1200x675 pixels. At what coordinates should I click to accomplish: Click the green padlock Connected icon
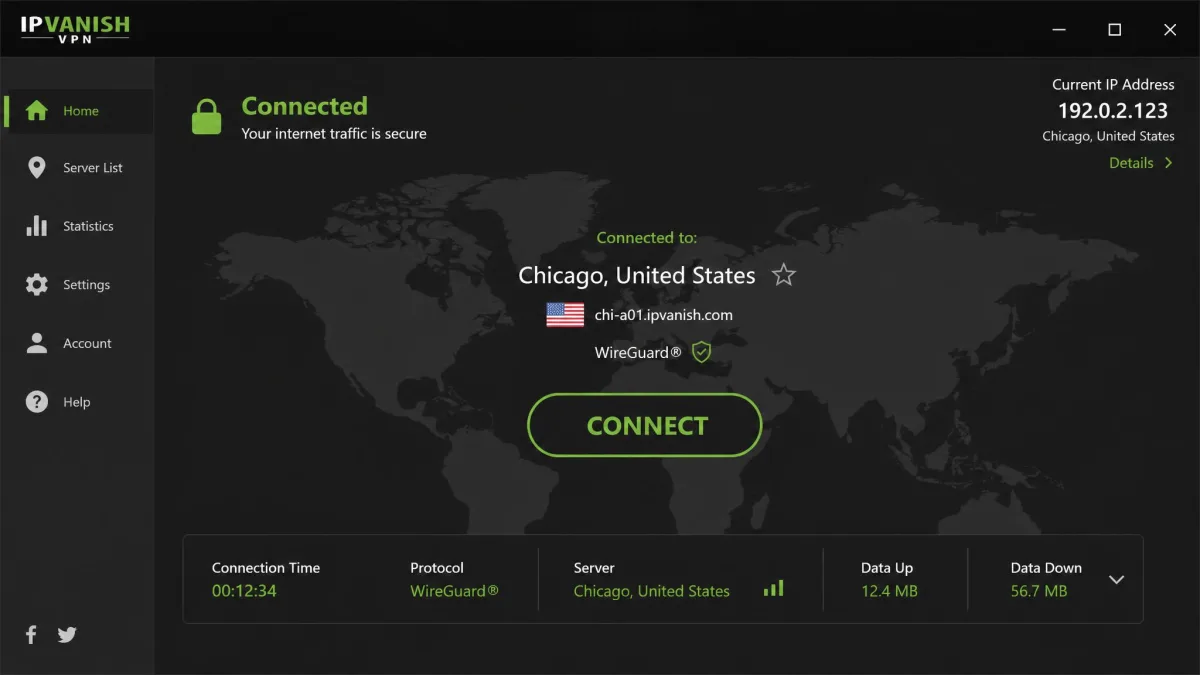(x=206, y=116)
